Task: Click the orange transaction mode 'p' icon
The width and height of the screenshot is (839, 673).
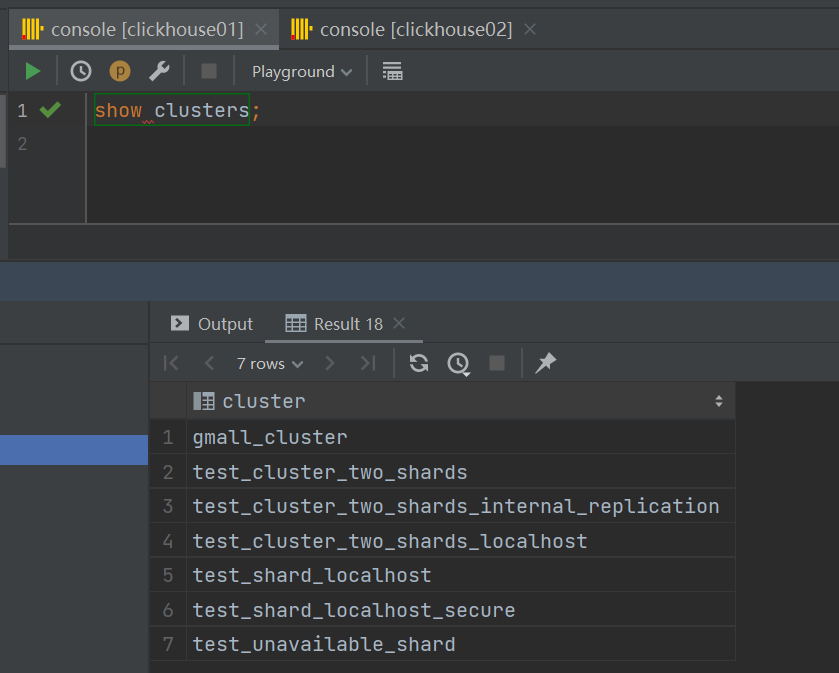Action: 120,71
